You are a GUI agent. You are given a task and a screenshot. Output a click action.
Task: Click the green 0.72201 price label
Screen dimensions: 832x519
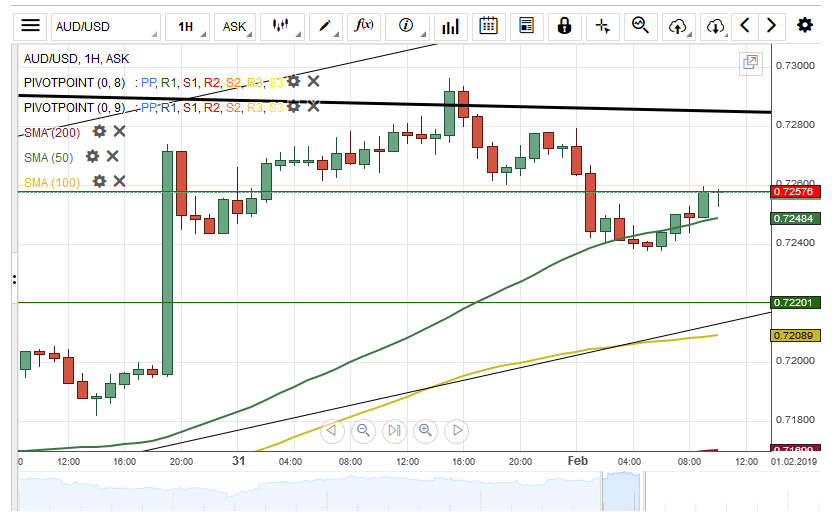coord(795,302)
